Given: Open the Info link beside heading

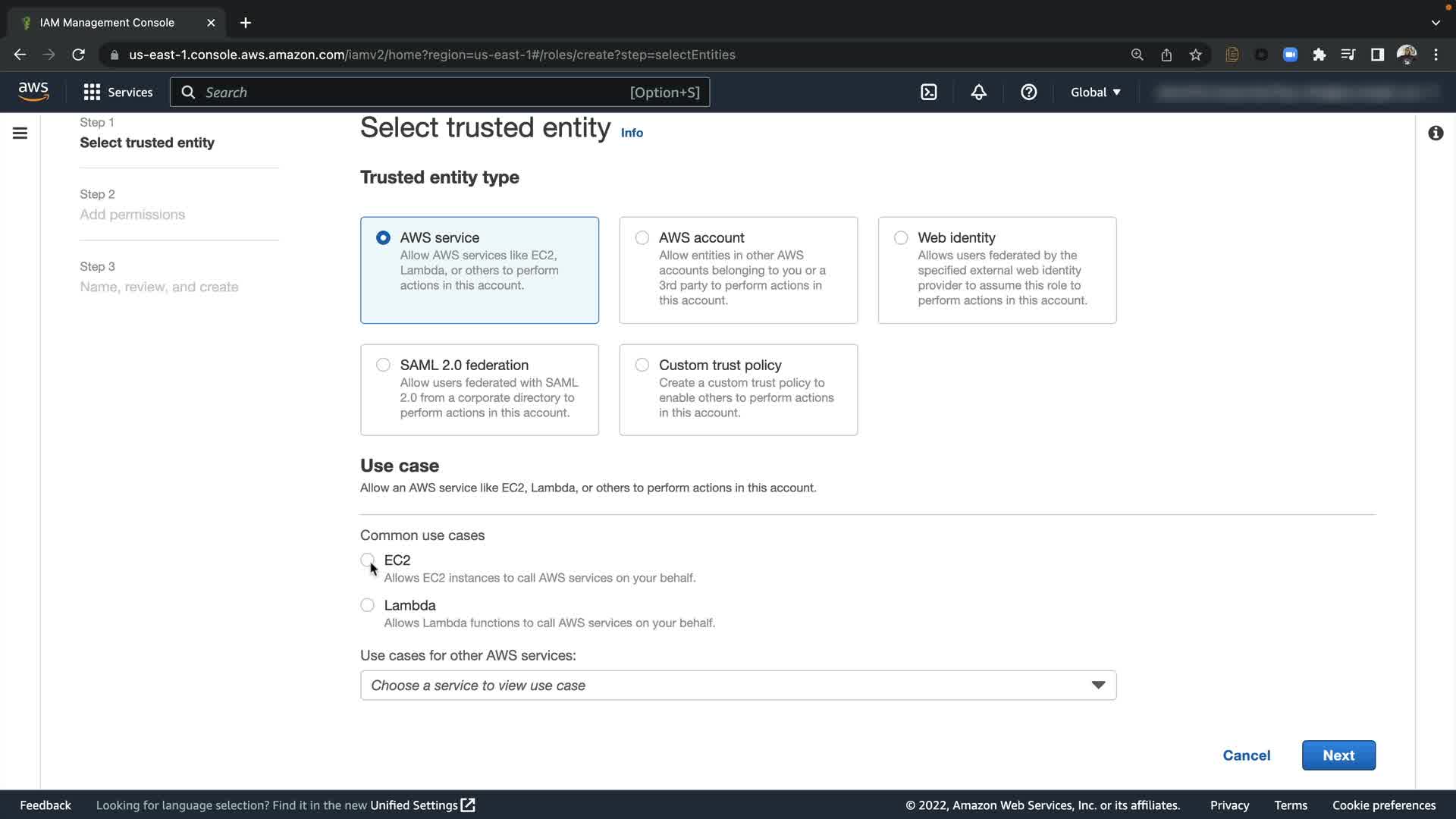Looking at the screenshot, I should click(632, 133).
